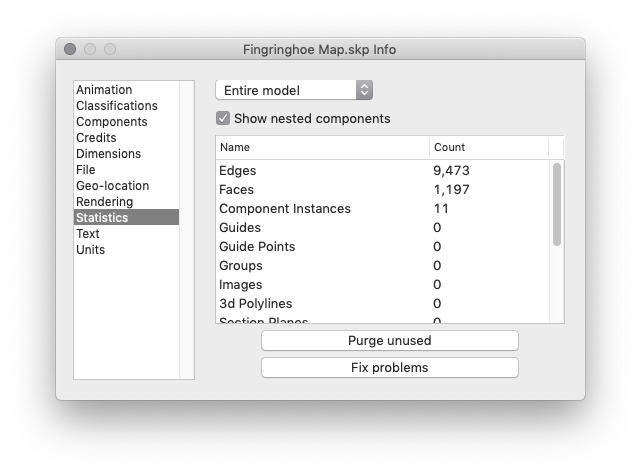Click the 9,473 edges count value

click(x=451, y=171)
